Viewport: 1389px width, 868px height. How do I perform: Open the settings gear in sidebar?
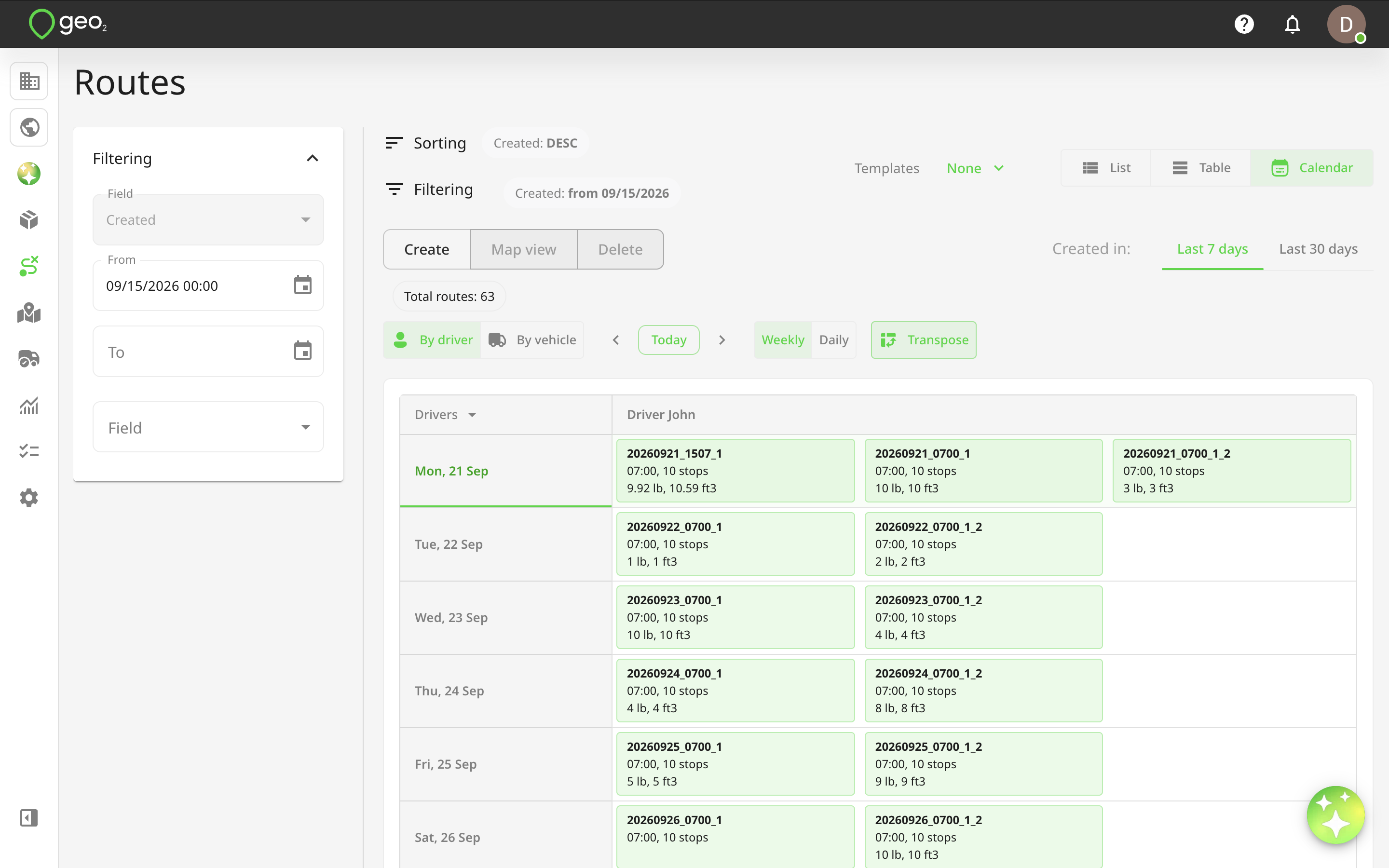(x=29, y=497)
